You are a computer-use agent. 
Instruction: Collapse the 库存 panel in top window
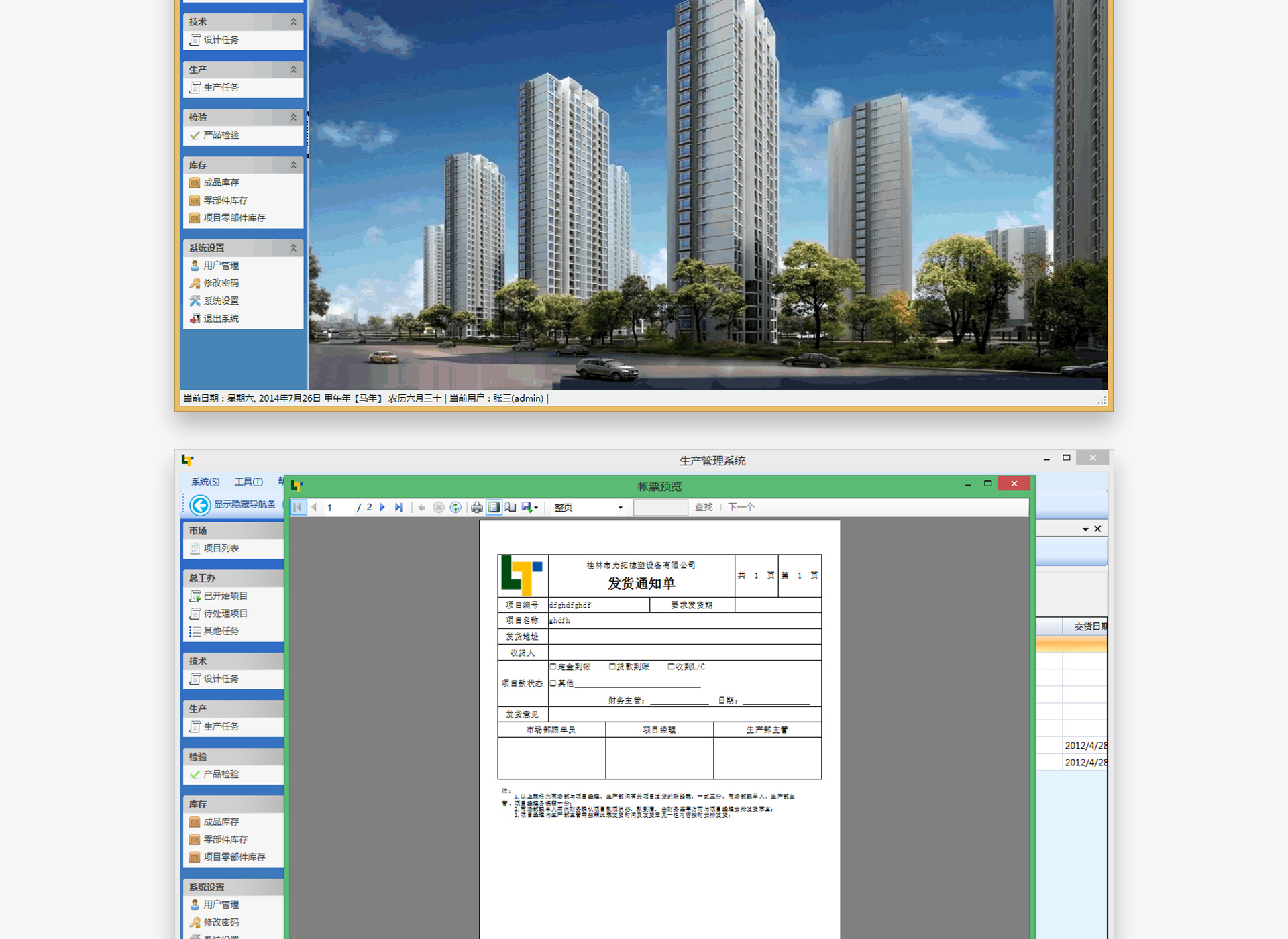[293, 165]
